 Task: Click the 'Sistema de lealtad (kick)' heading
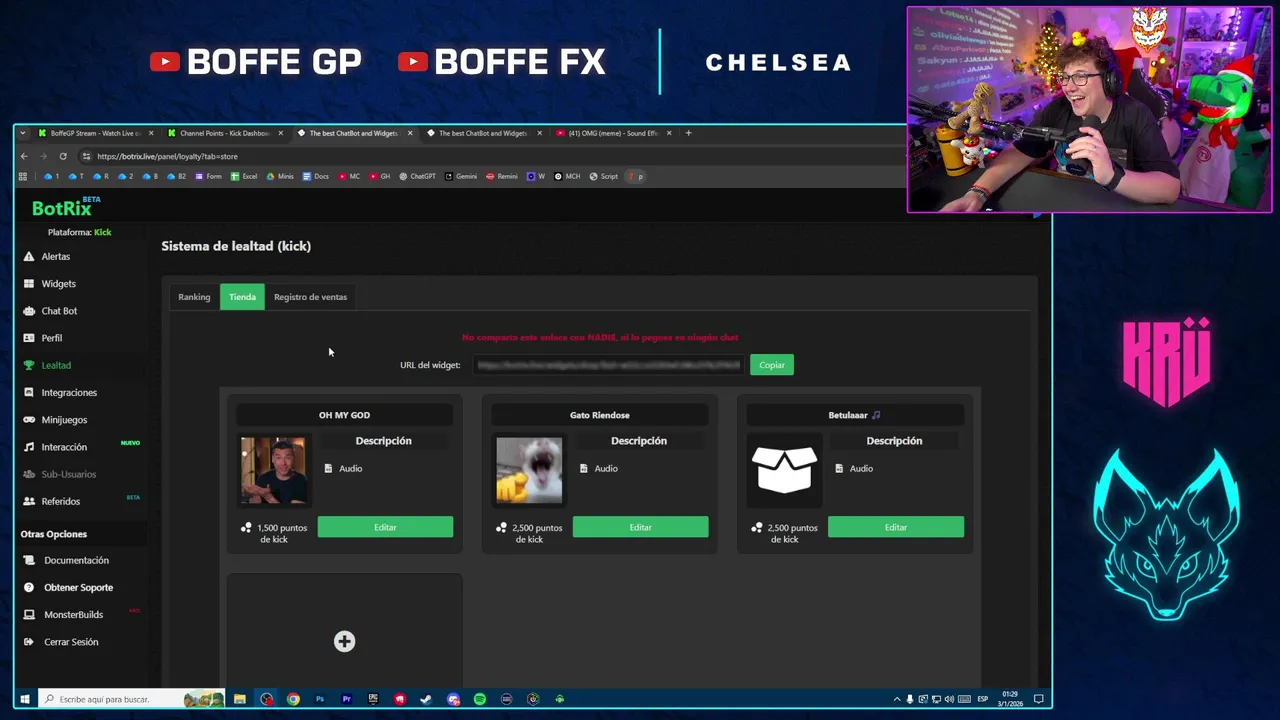pos(236,246)
